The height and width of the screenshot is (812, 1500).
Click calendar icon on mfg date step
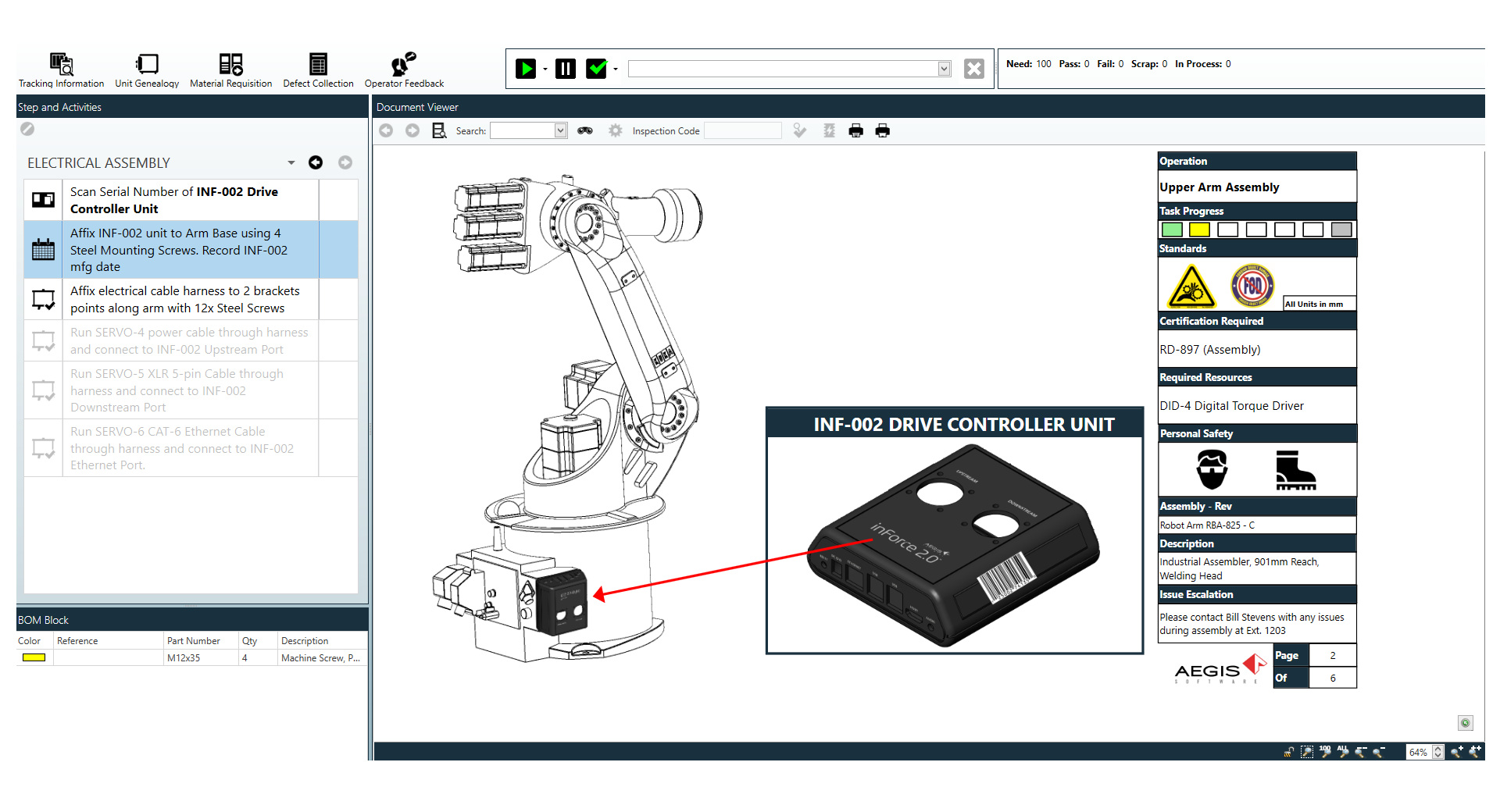[x=43, y=250]
